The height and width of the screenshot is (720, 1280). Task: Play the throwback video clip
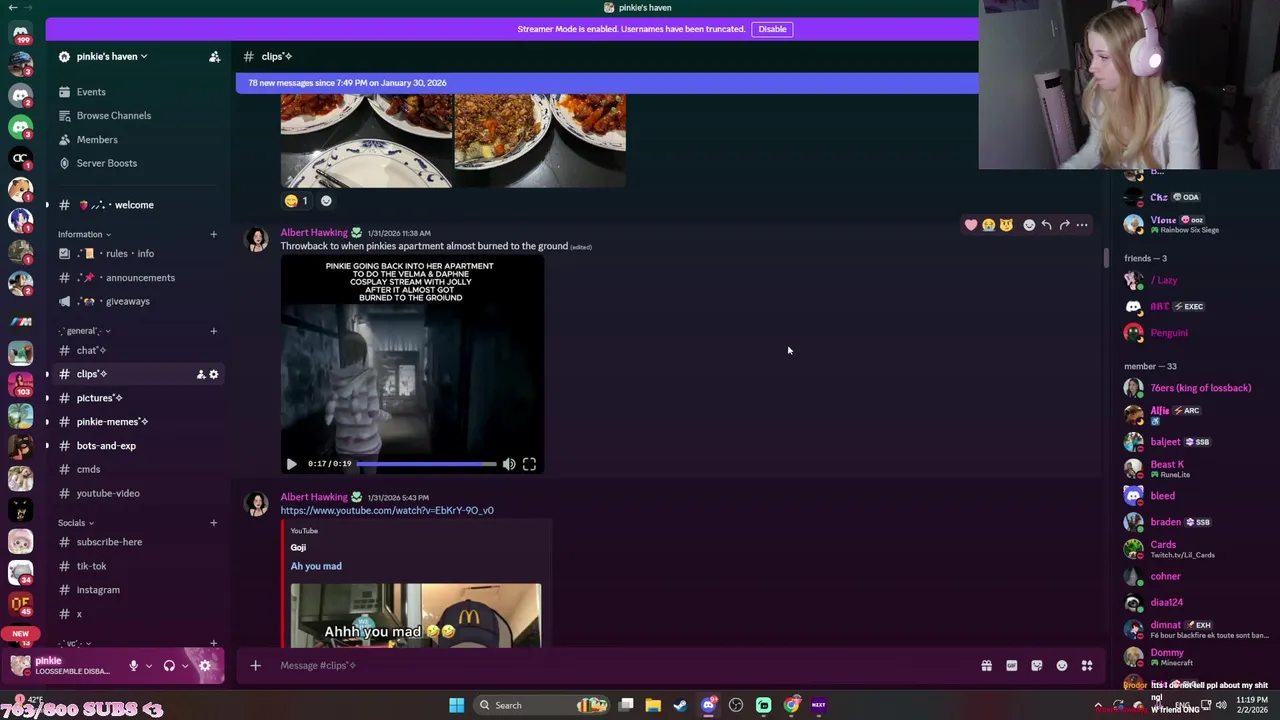tap(291, 464)
